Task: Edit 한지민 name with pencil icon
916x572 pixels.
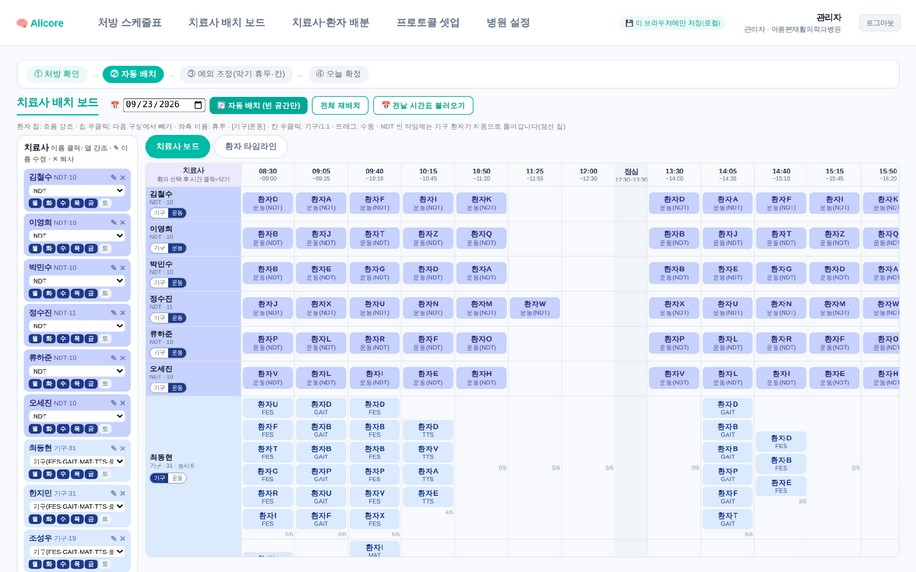Action: pos(113,493)
